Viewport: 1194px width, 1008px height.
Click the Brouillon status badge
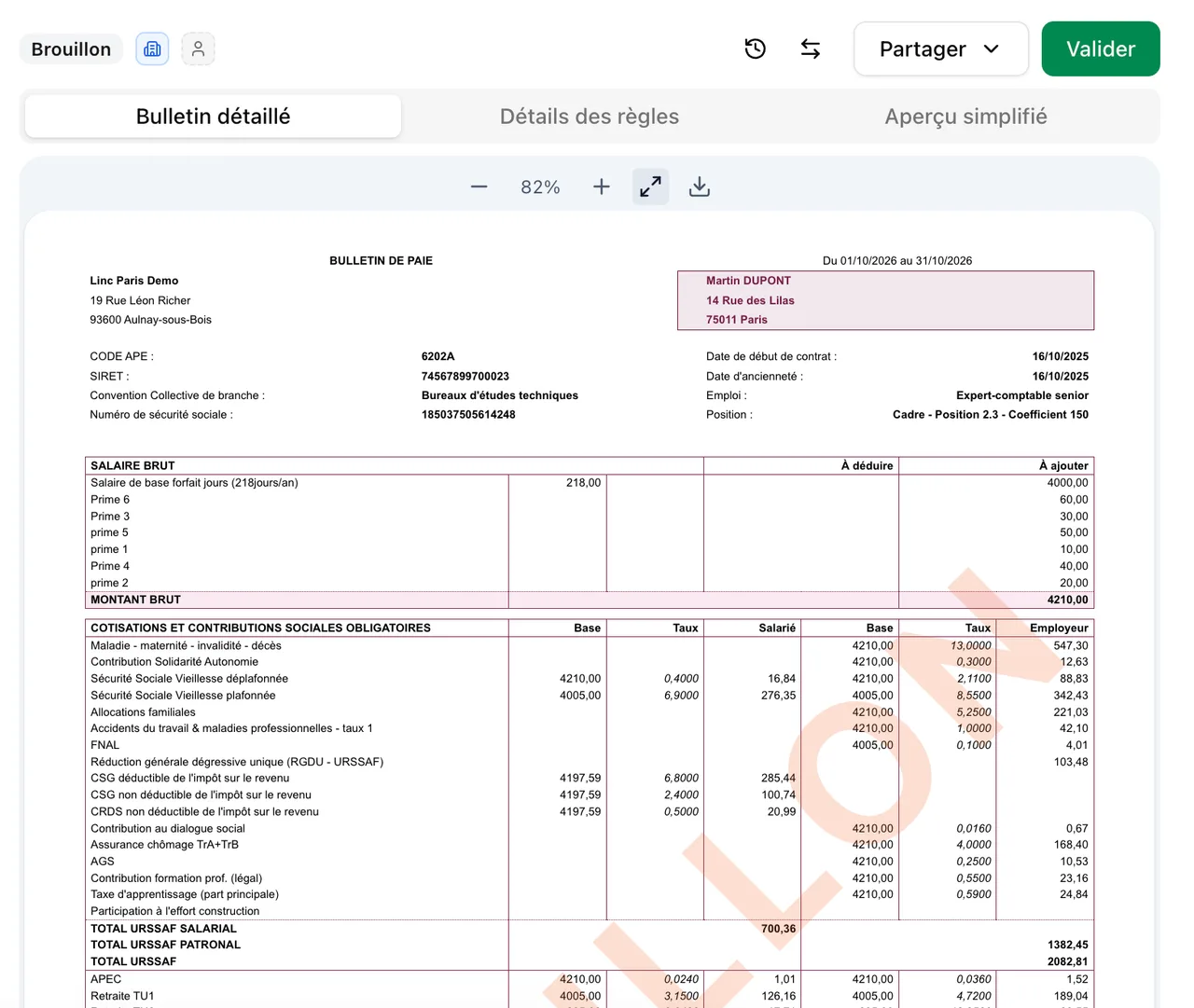point(71,48)
